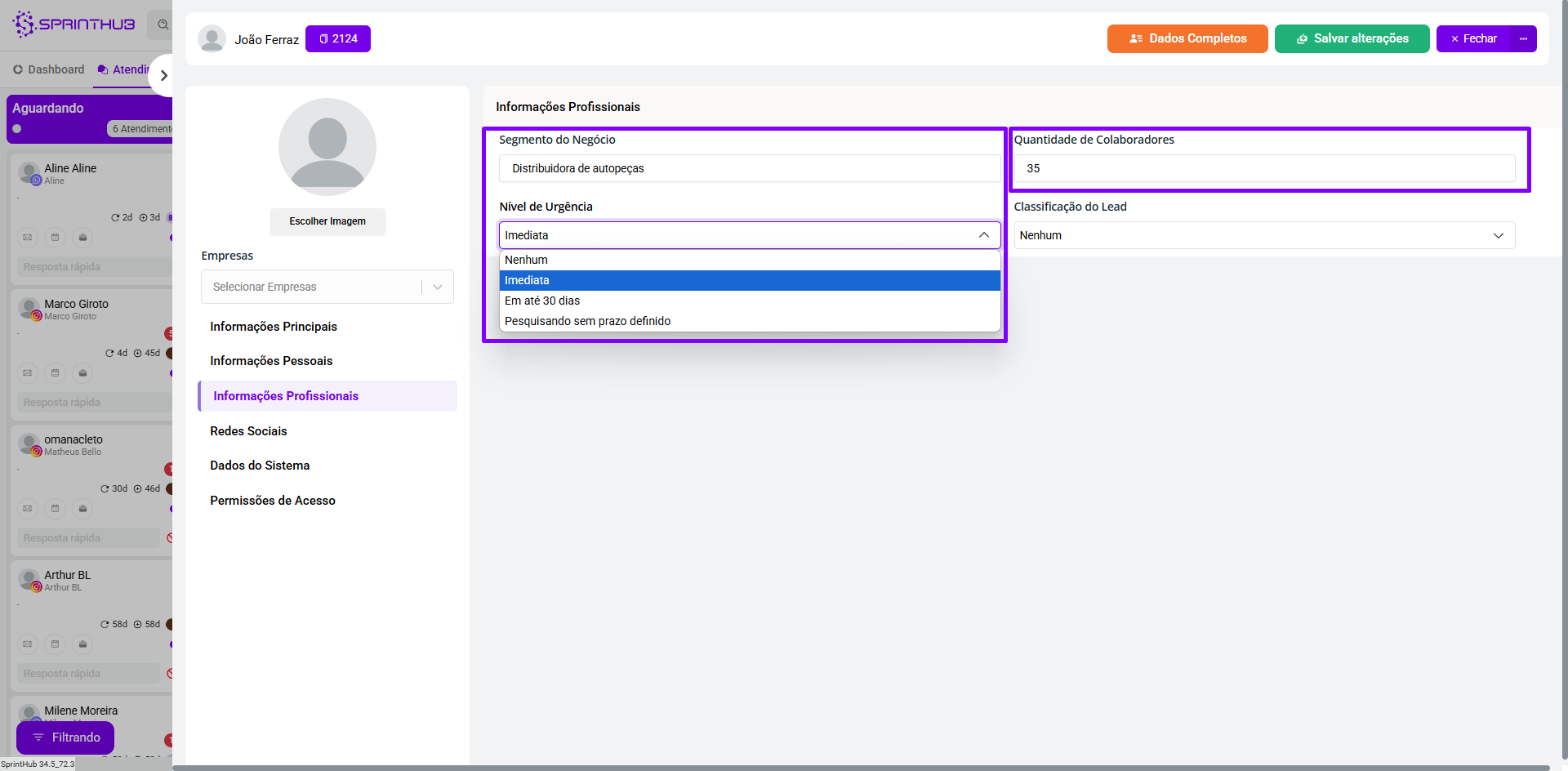
Task: Click the briefcase icon on omanacleto card
Action: tap(82, 509)
